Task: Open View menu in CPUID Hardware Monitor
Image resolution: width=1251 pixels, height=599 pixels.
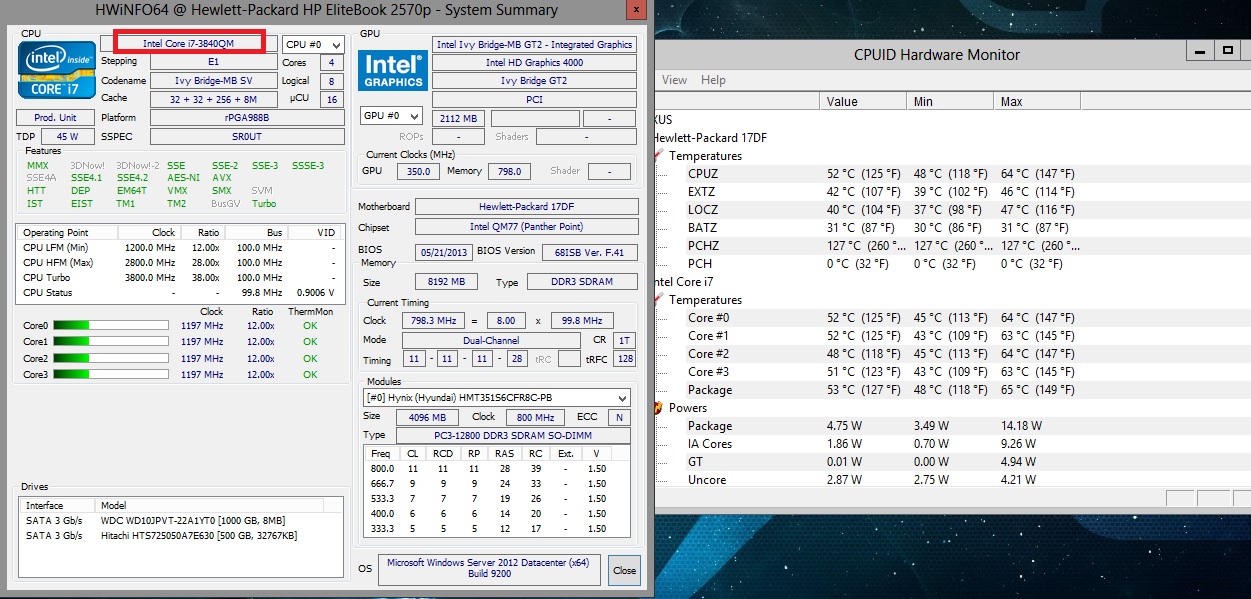Action: (x=675, y=80)
